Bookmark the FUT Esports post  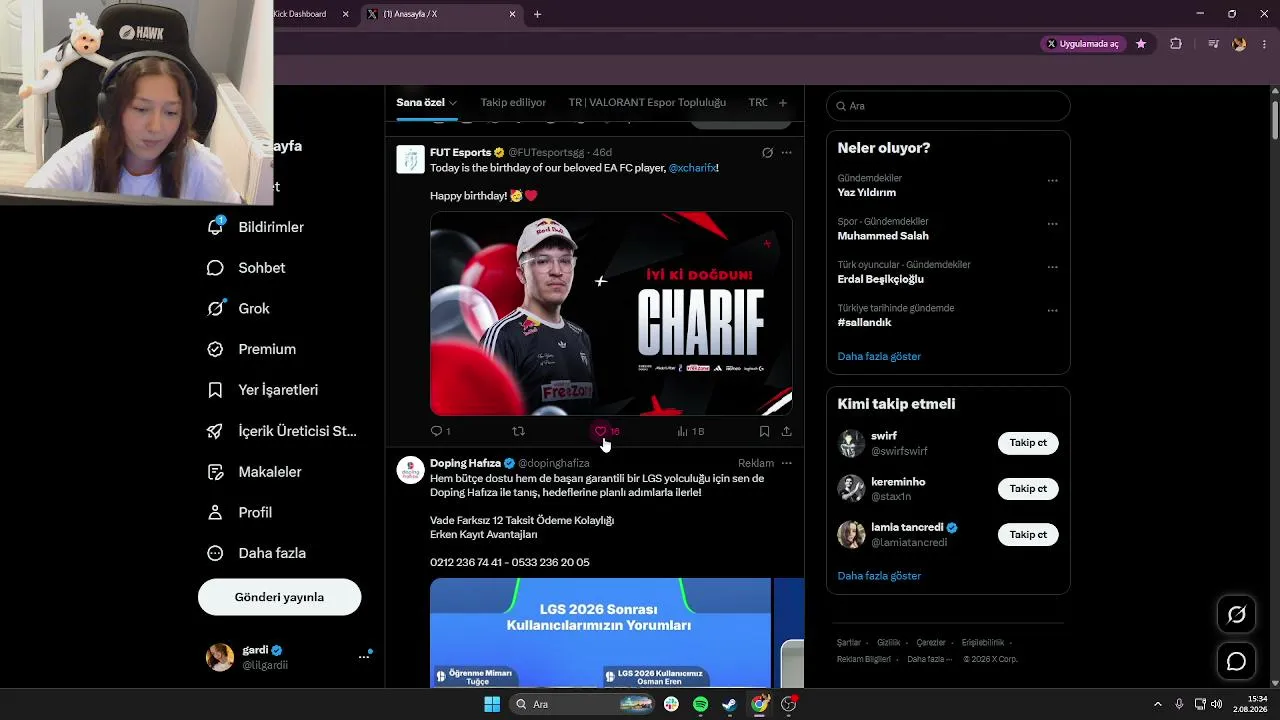[x=764, y=431]
